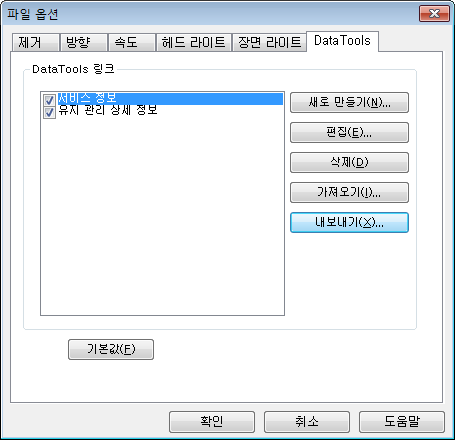This screenshot has height=440, width=455.
Task: Open the 장면 라이트 tab
Action: click(269, 42)
